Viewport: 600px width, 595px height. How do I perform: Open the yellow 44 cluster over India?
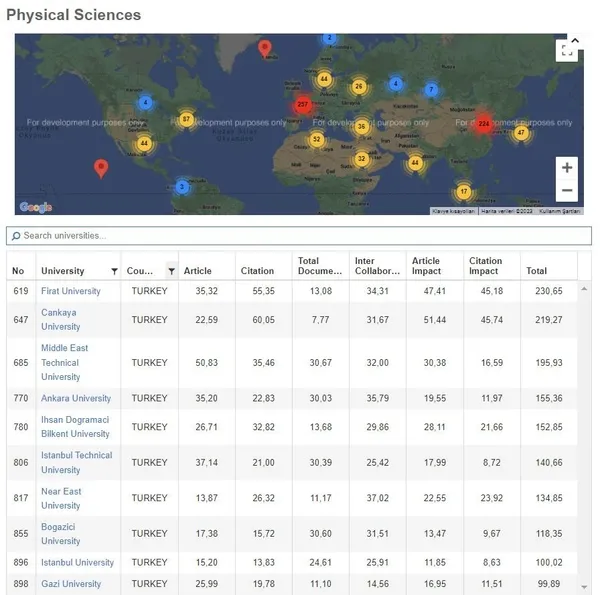(x=415, y=163)
